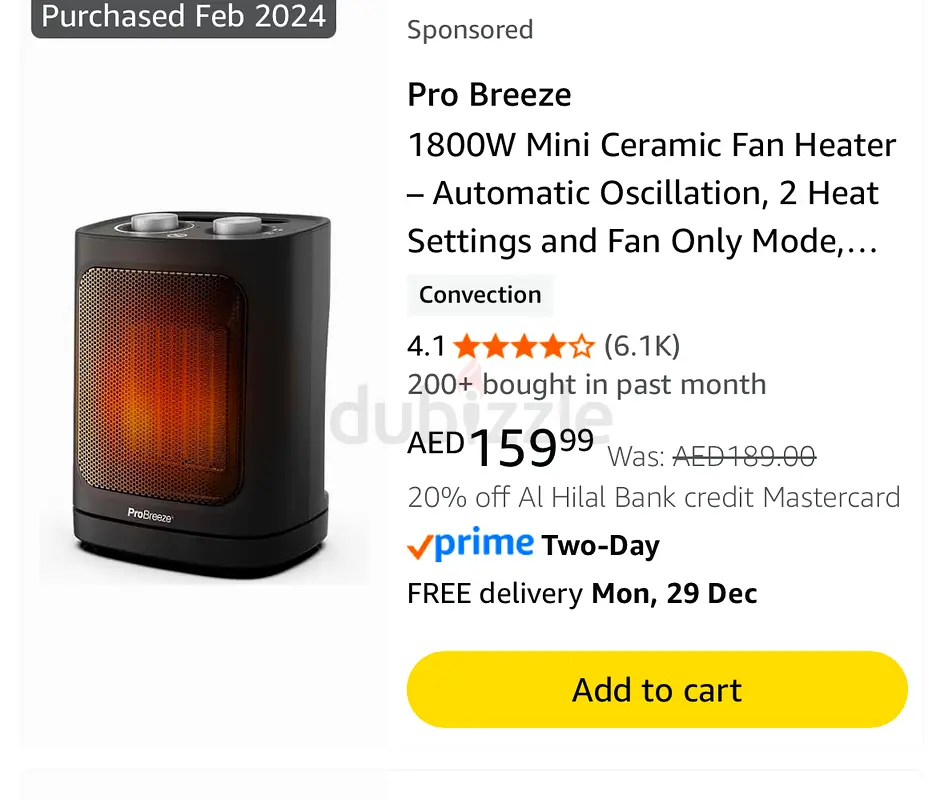Click the Al Hilal Bank Mastercard offer
This screenshot has width=944, height=800.
coord(654,498)
